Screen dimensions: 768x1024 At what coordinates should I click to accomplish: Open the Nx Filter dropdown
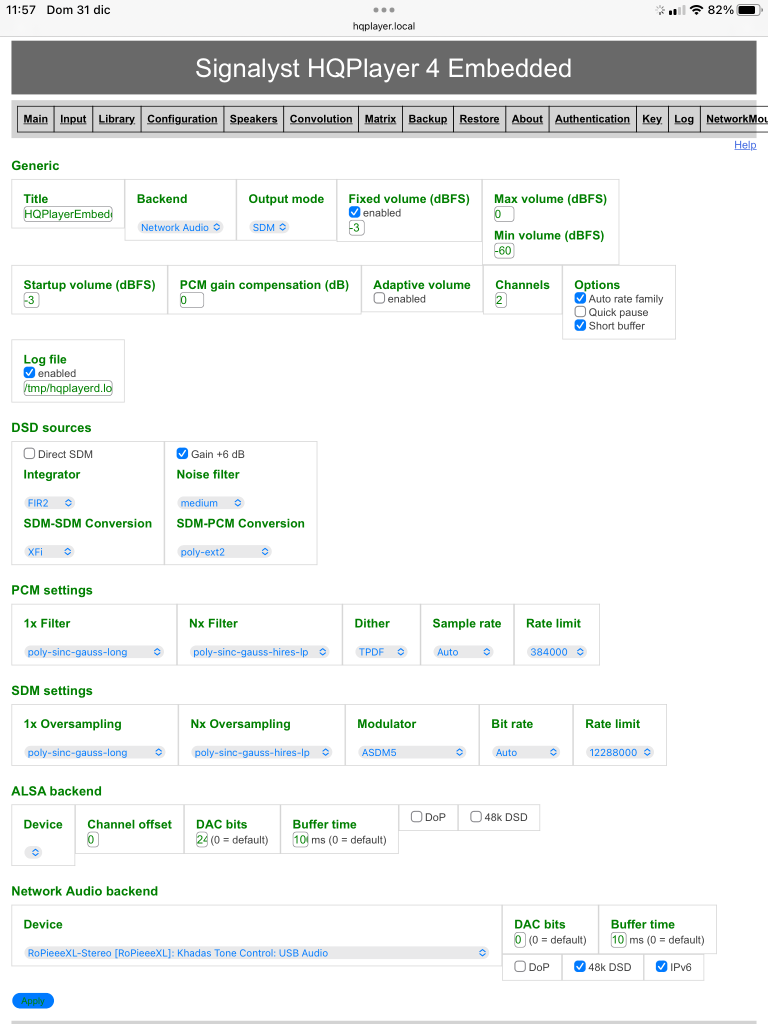(259, 652)
